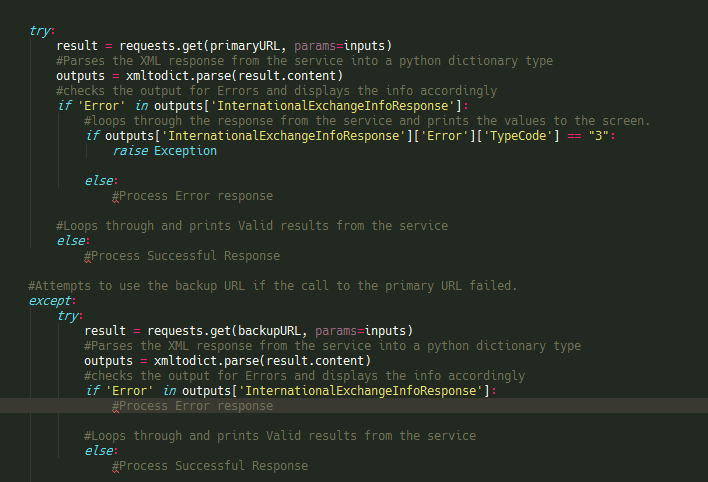Click the nested 'try' under except
708x482 pixels.
(x=67, y=316)
